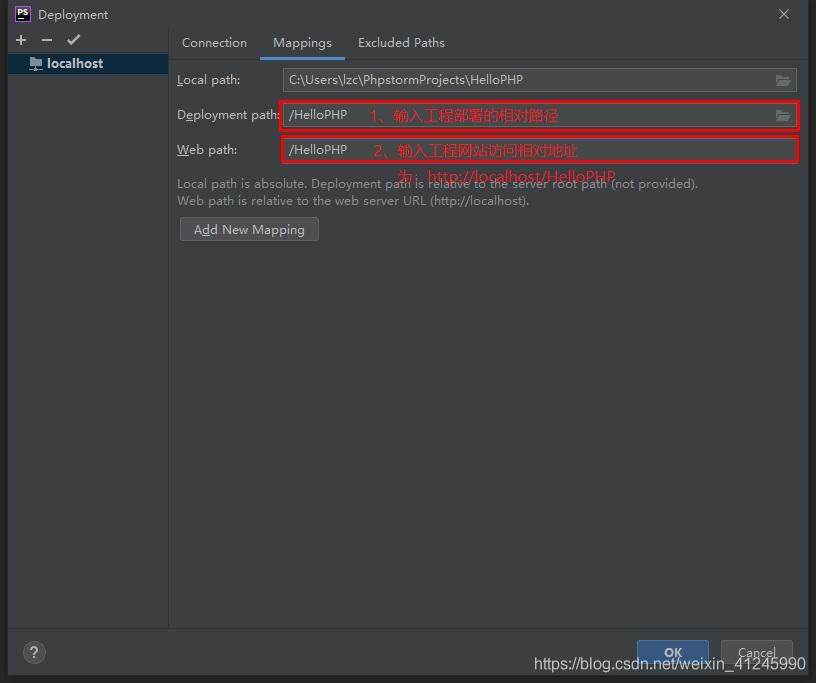Confirm the dialog with OK

point(672,652)
